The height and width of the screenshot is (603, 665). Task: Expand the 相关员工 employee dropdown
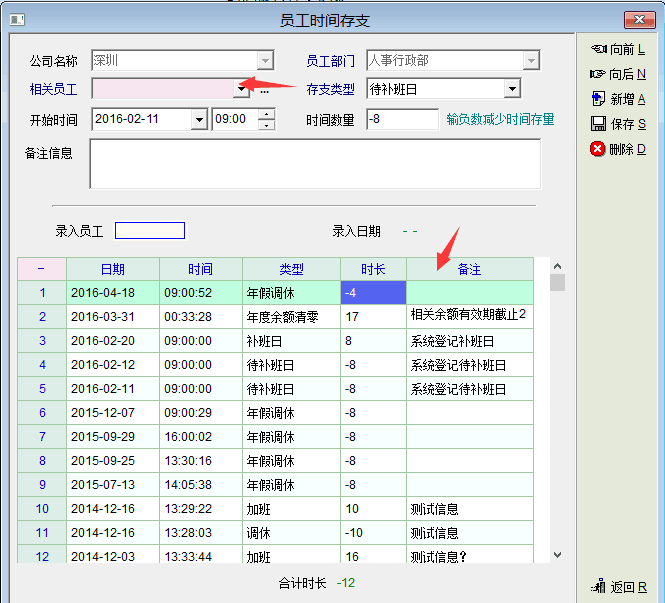click(241, 89)
